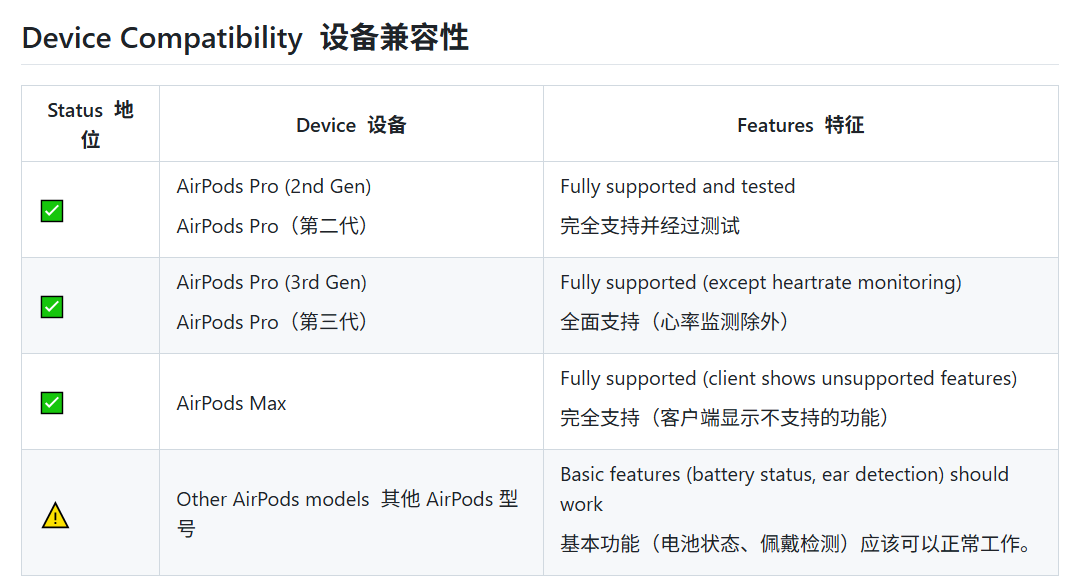Click the green checkmark in the AirPods Max row

52,403
